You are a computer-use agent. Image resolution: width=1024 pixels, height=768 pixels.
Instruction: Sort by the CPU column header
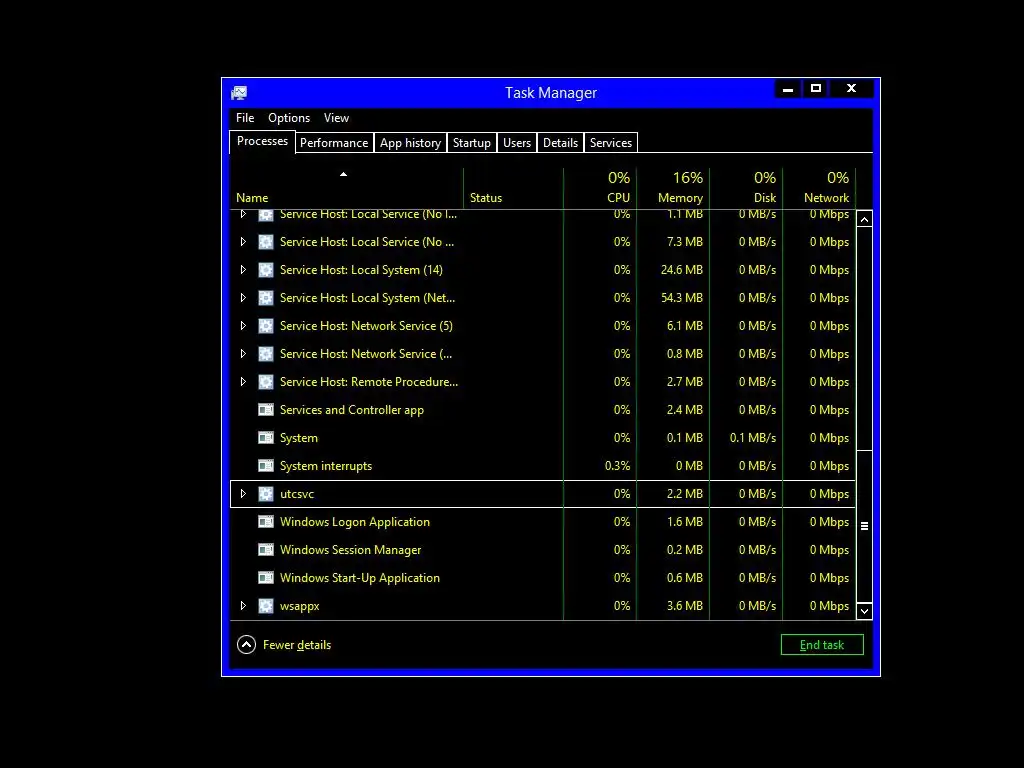pos(600,189)
